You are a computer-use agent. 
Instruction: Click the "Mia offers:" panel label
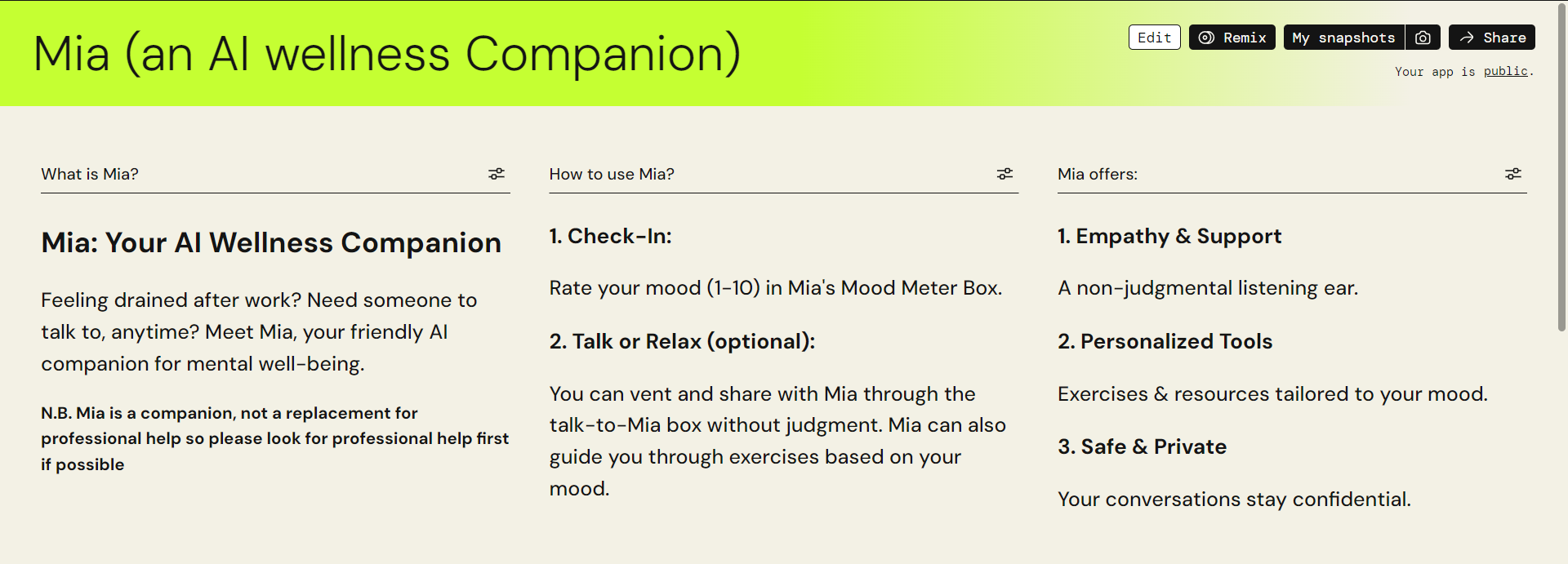pyautogui.click(x=1097, y=174)
